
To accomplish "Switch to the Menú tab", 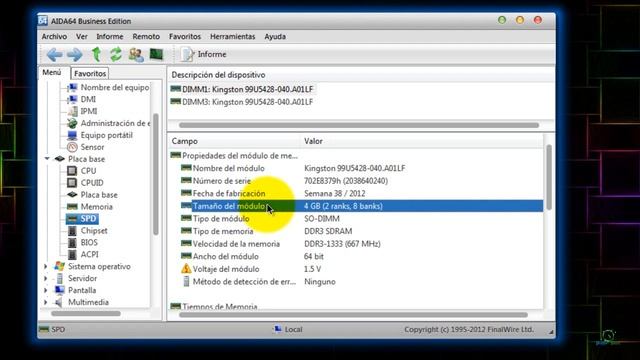I will [x=52, y=72].
